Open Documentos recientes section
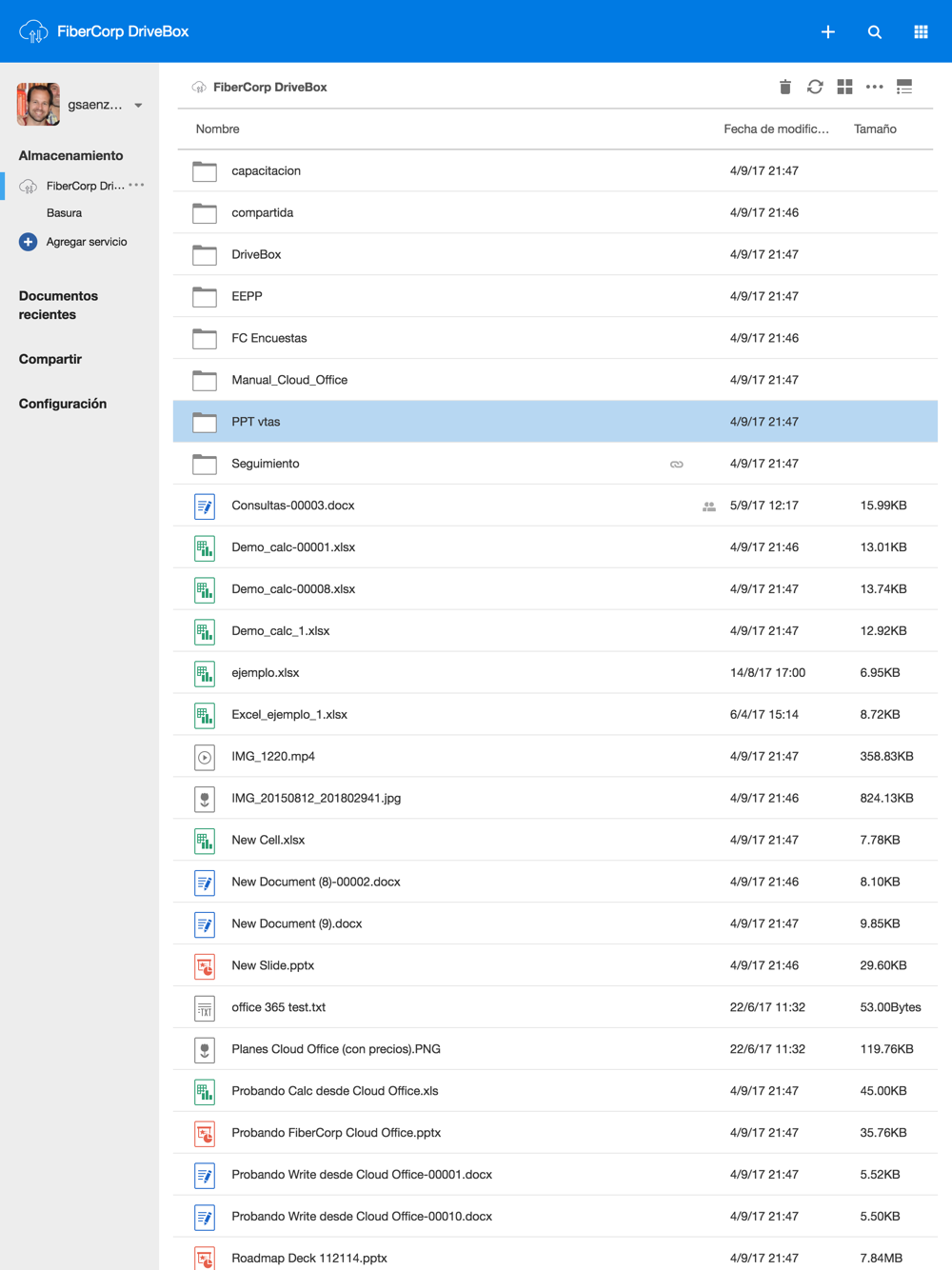The height and width of the screenshot is (1270, 952). [x=58, y=306]
